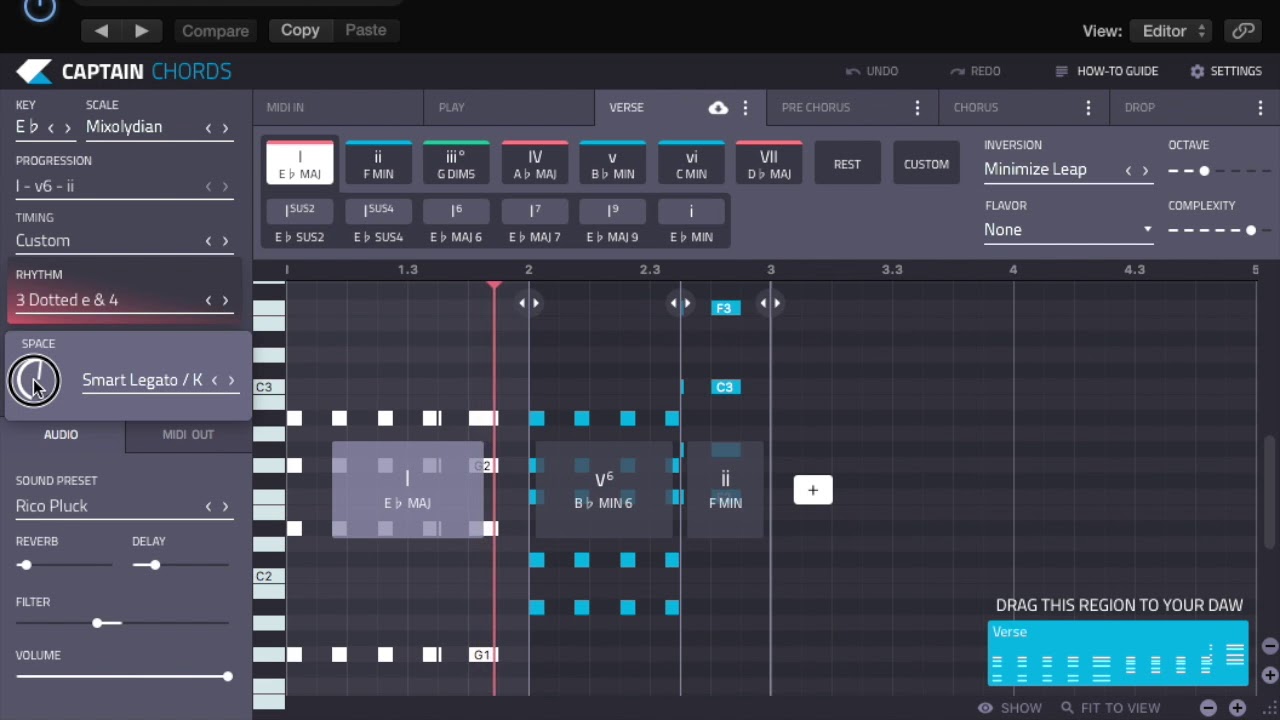Click resize handle between I and v6 chords
The height and width of the screenshot is (720, 1280).
(x=529, y=303)
